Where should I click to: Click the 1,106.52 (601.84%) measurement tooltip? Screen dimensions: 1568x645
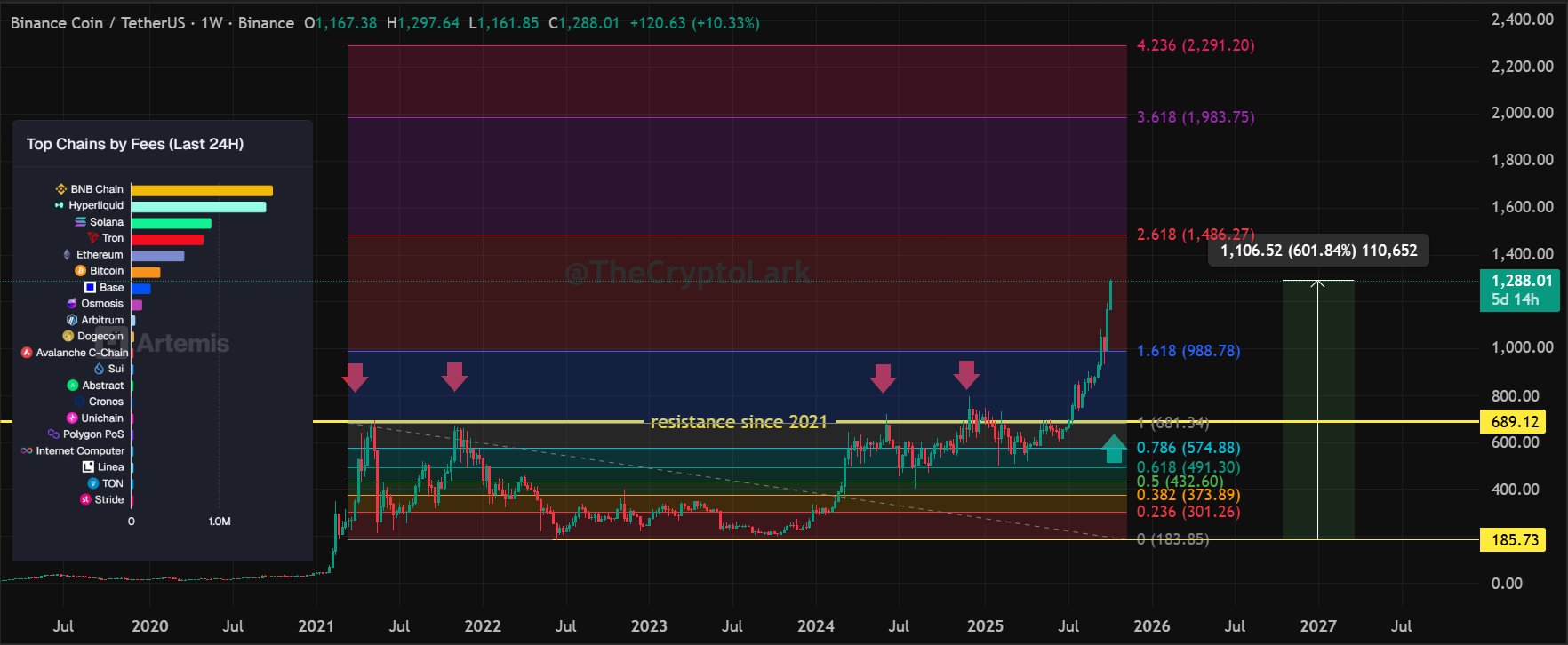tap(1318, 251)
